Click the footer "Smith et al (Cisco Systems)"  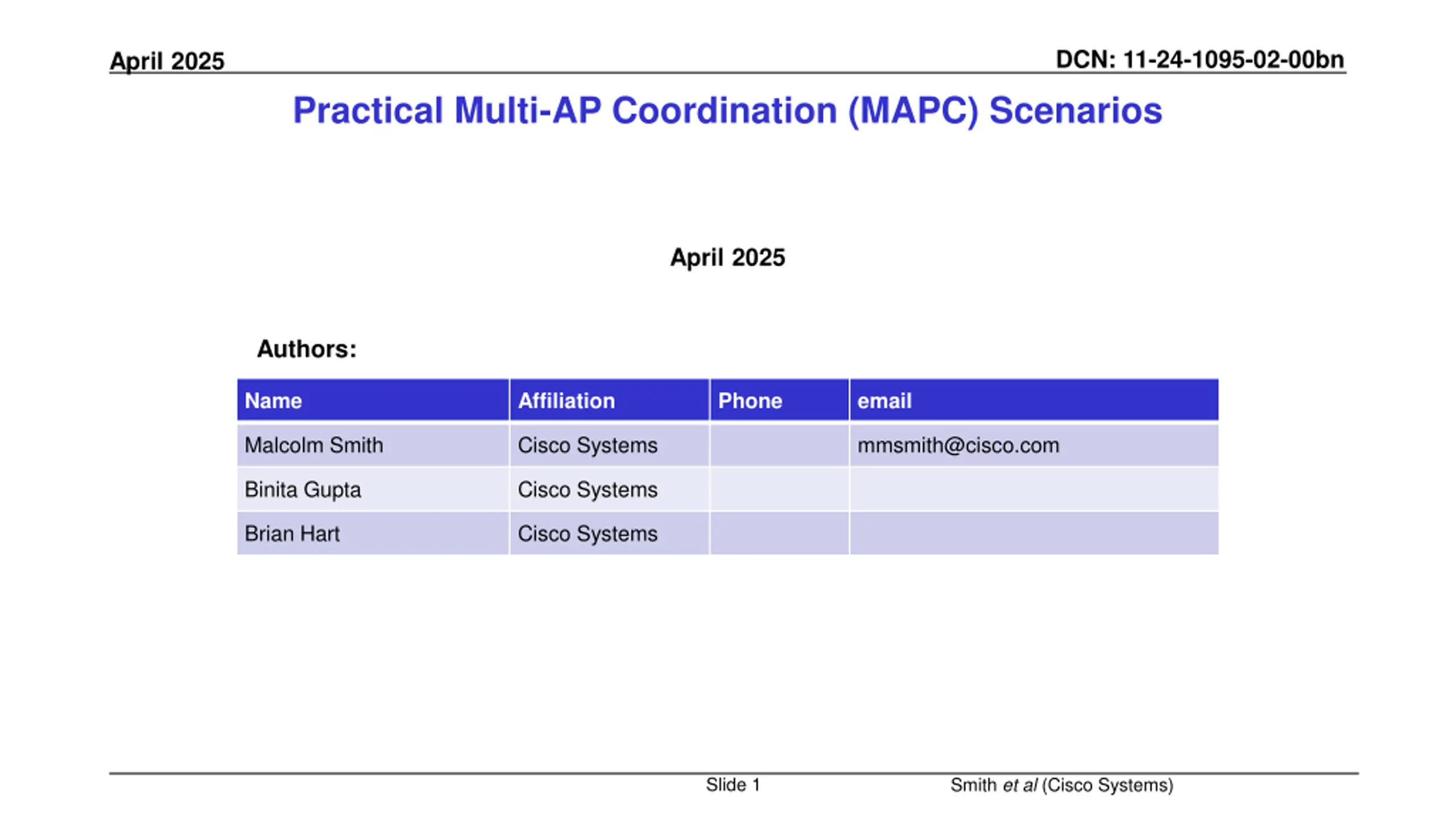point(1062,785)
